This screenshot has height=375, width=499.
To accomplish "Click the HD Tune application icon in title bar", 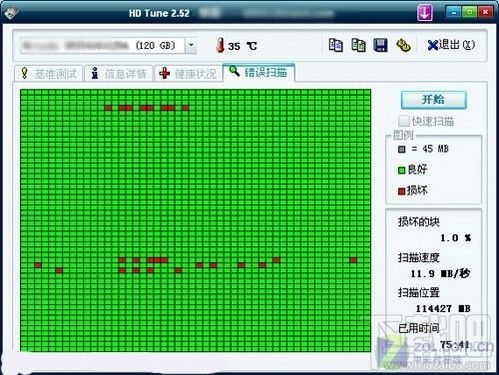I will [12, 13].
